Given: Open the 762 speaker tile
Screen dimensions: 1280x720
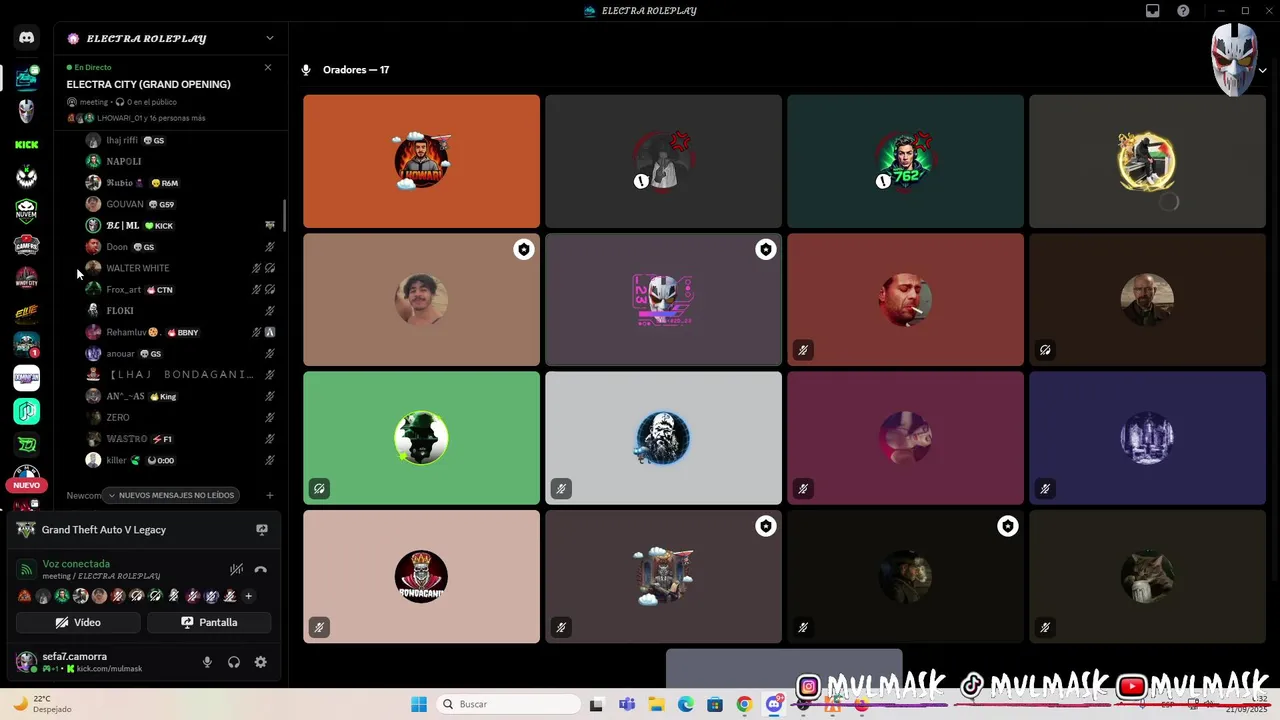Looking at the screenshot, I should [905, 161].
